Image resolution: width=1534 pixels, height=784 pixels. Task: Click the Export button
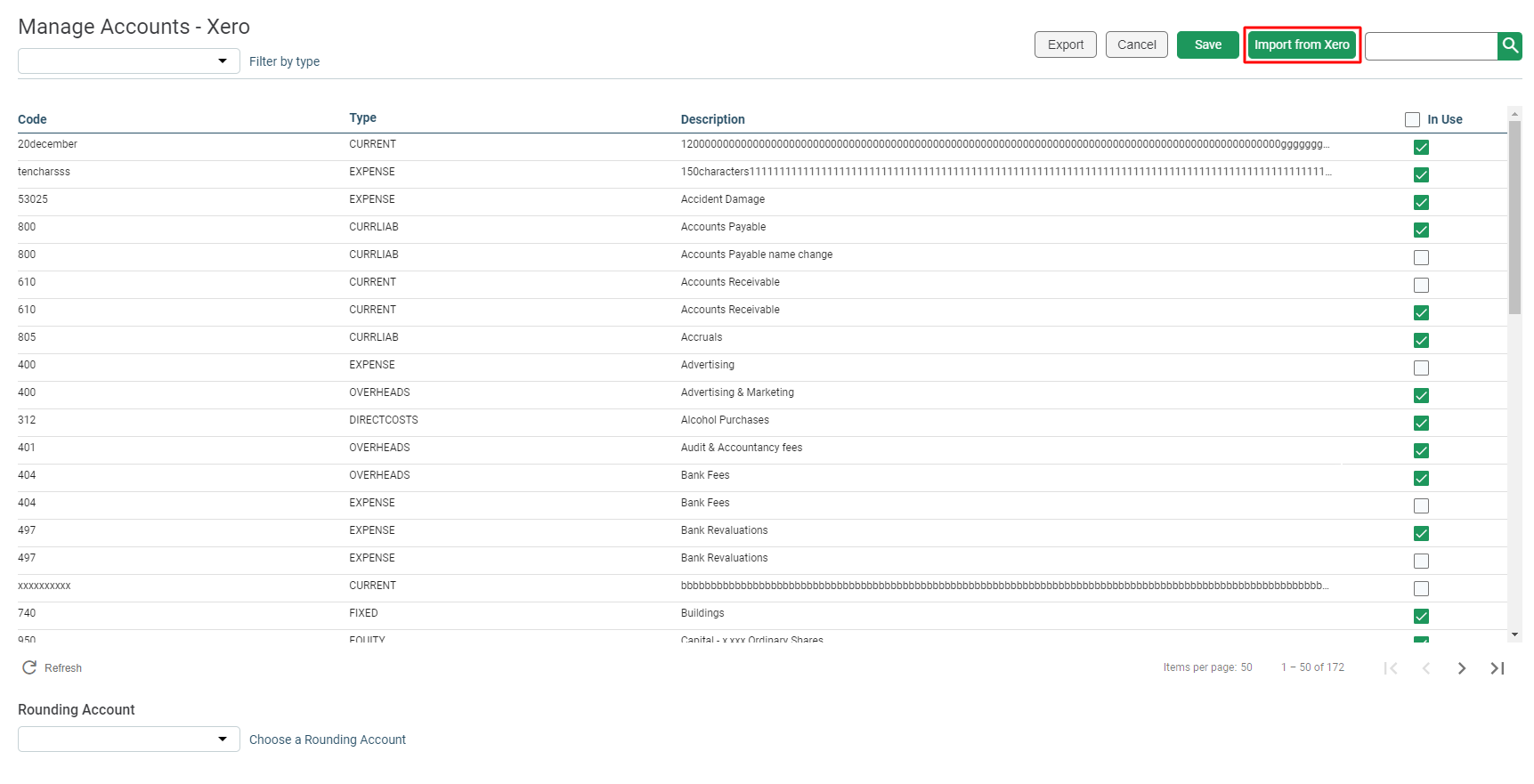[x=1066, y=44]
